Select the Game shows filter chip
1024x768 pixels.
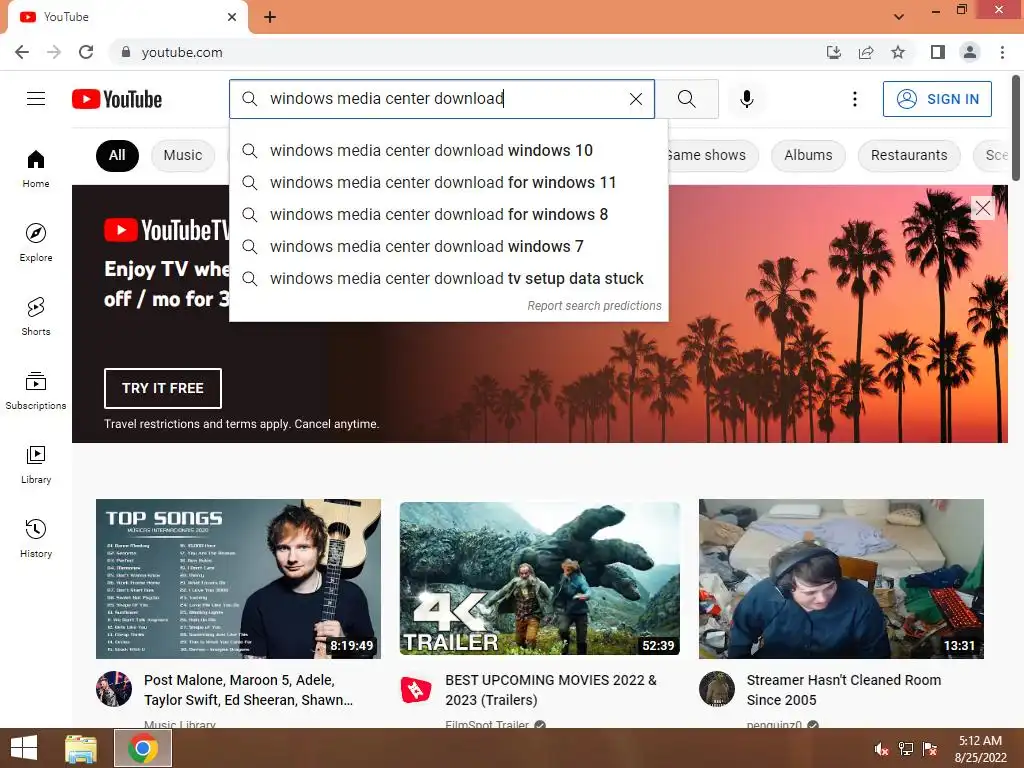[x=711, y=155]
